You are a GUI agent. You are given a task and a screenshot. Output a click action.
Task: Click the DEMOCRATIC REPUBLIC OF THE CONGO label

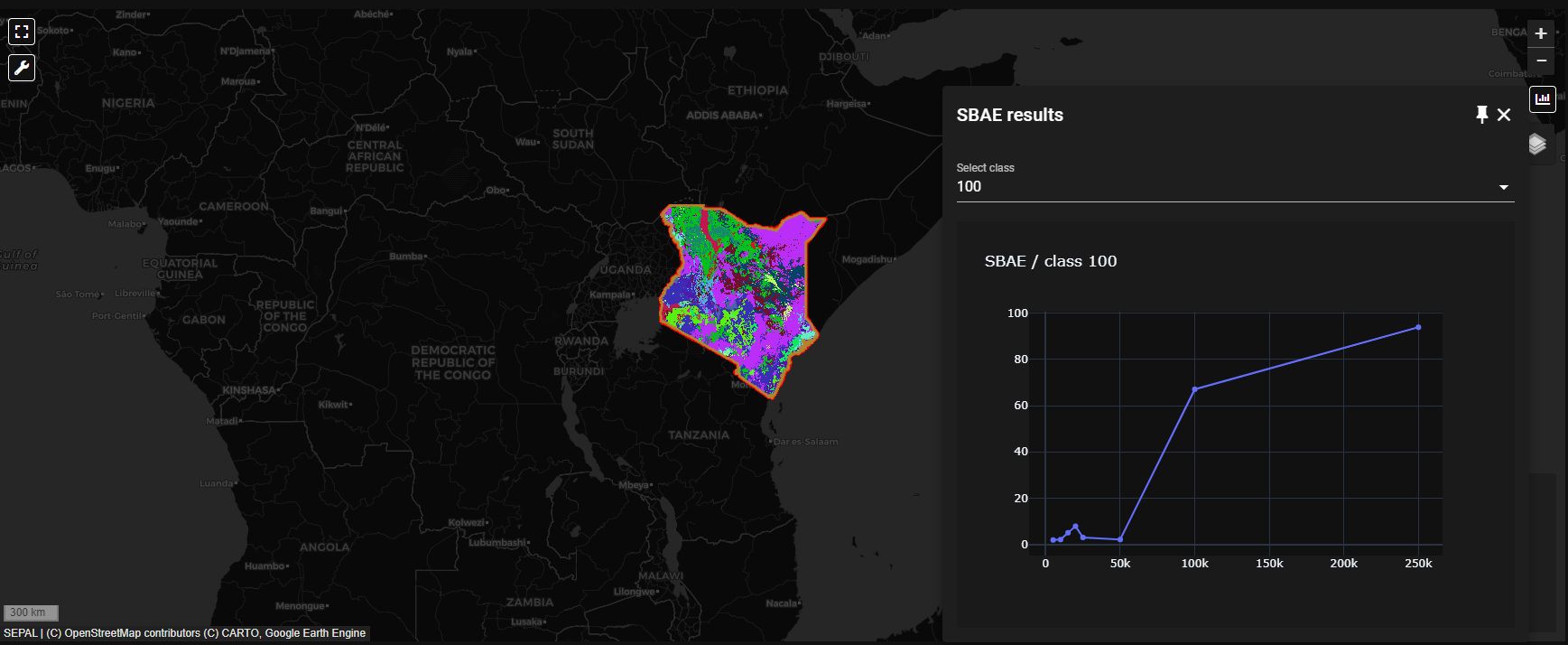[x=453, y=362]
